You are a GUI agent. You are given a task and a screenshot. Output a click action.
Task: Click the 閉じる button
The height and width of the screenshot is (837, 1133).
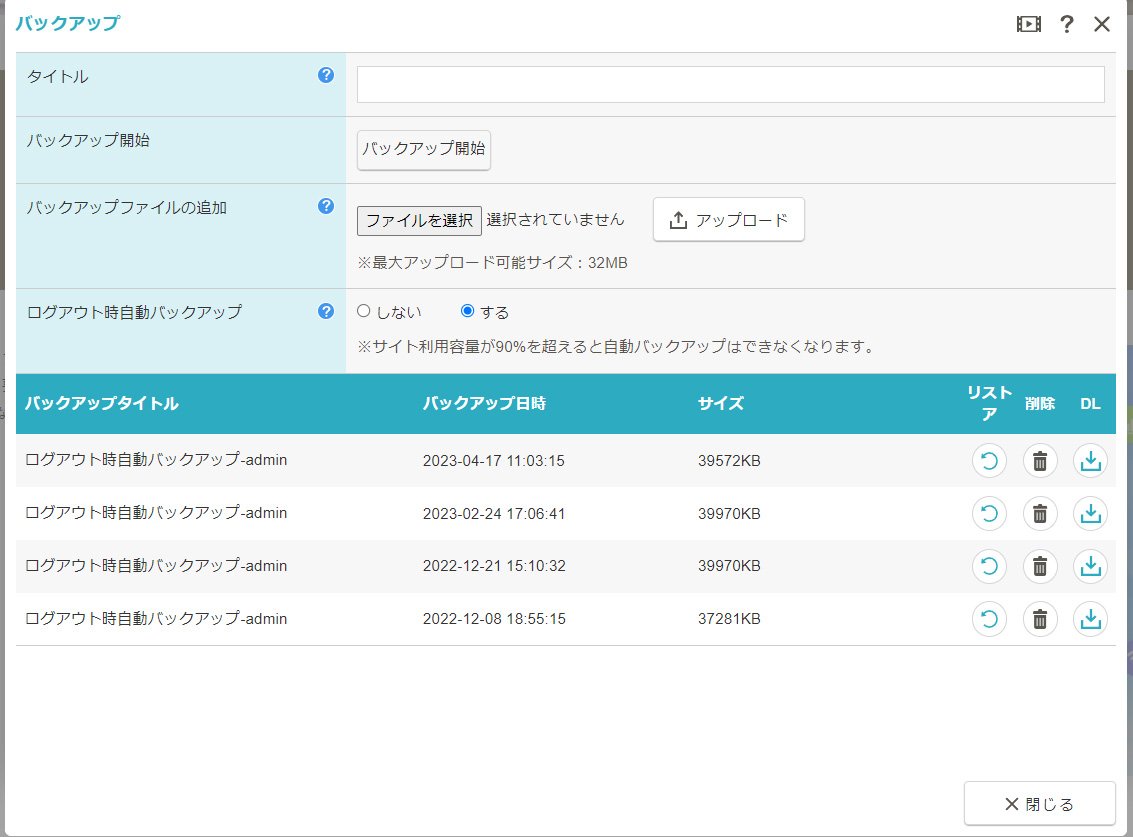click(x=1039, y=803)
